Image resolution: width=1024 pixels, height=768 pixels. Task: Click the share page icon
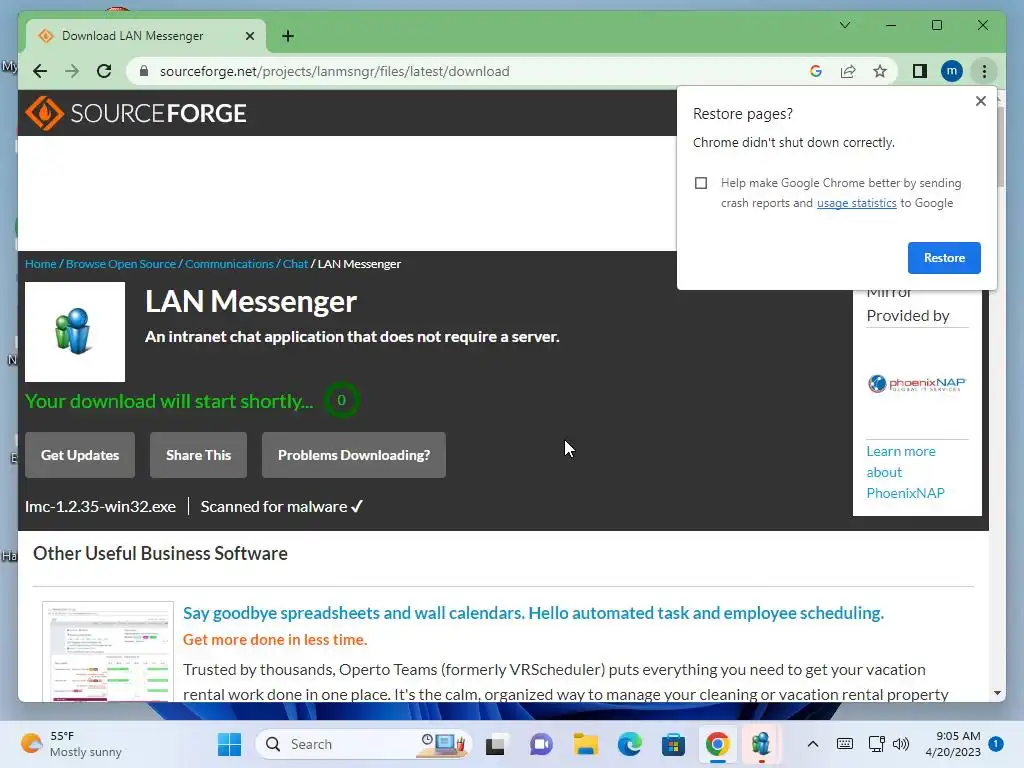click(x=848, y=71)
